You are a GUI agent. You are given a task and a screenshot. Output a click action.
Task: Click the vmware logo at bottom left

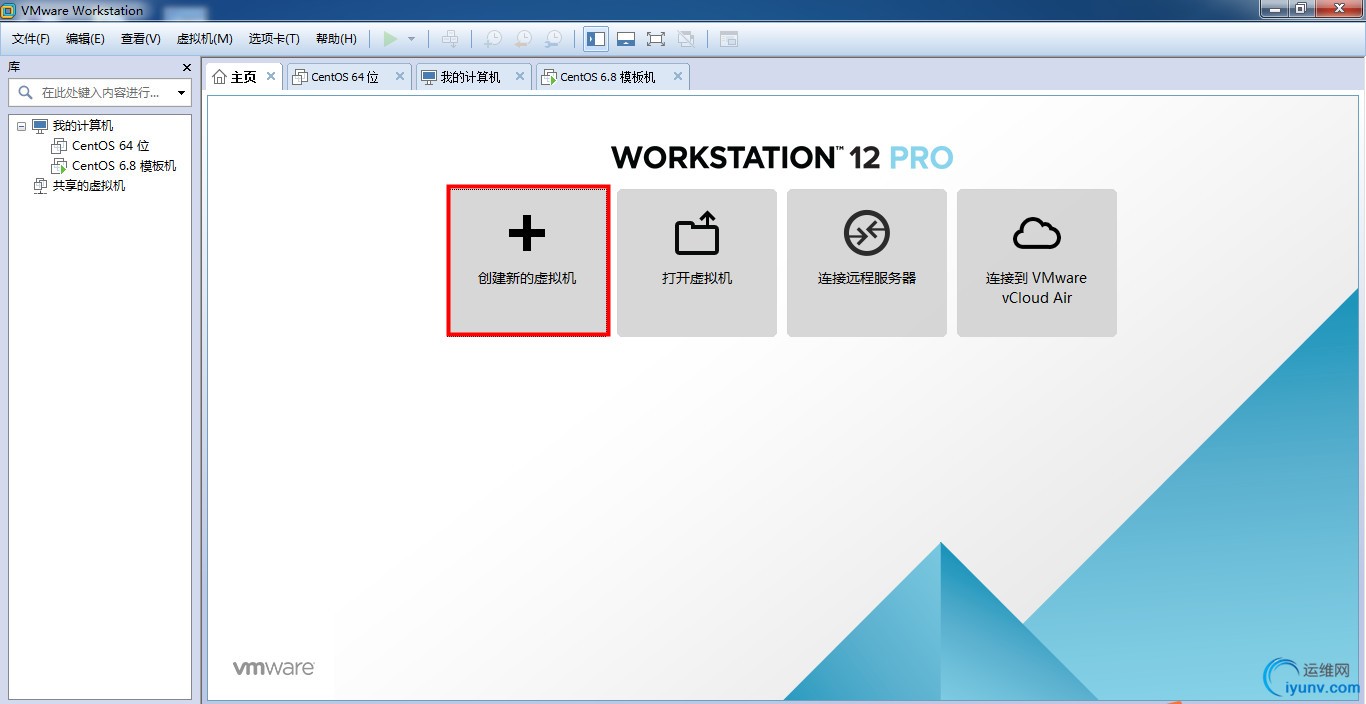tap(274, 667)
